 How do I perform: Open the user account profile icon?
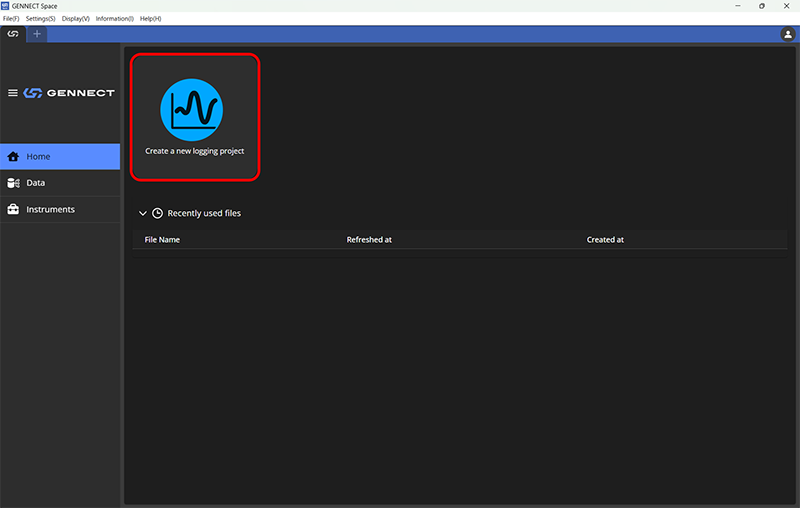click(x=788, y=34)
